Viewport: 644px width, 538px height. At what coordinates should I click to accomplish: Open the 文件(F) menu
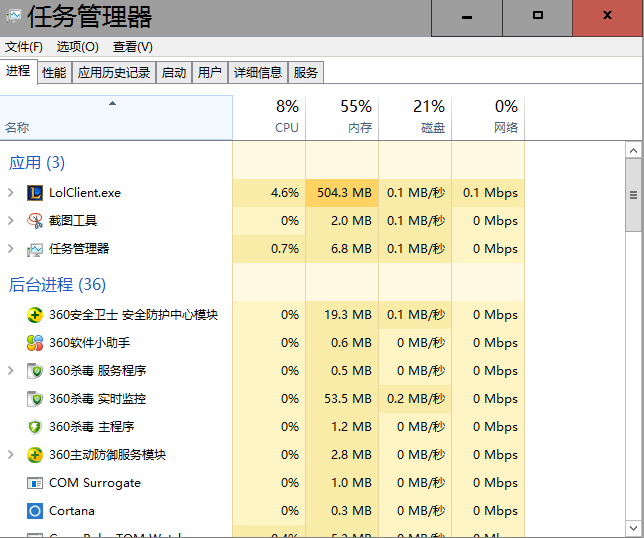pos(24,47)
